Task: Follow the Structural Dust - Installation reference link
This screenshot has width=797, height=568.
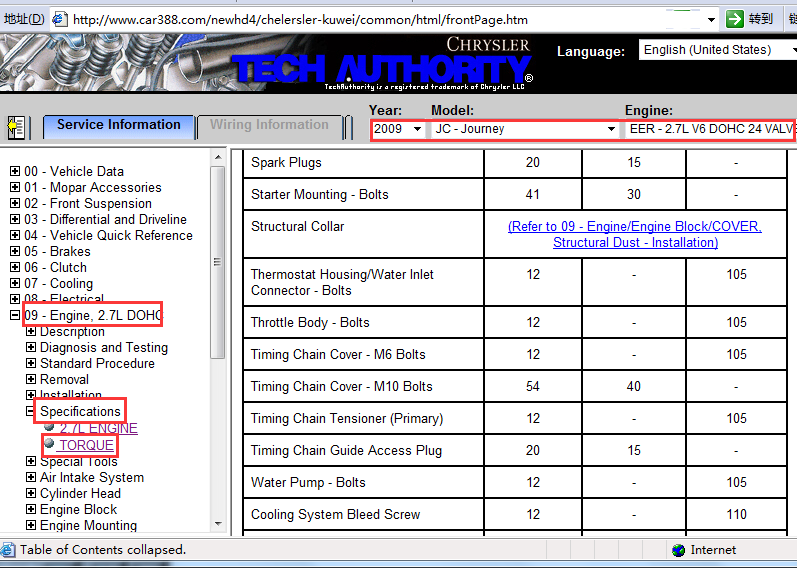Action: tap(635, 234)
